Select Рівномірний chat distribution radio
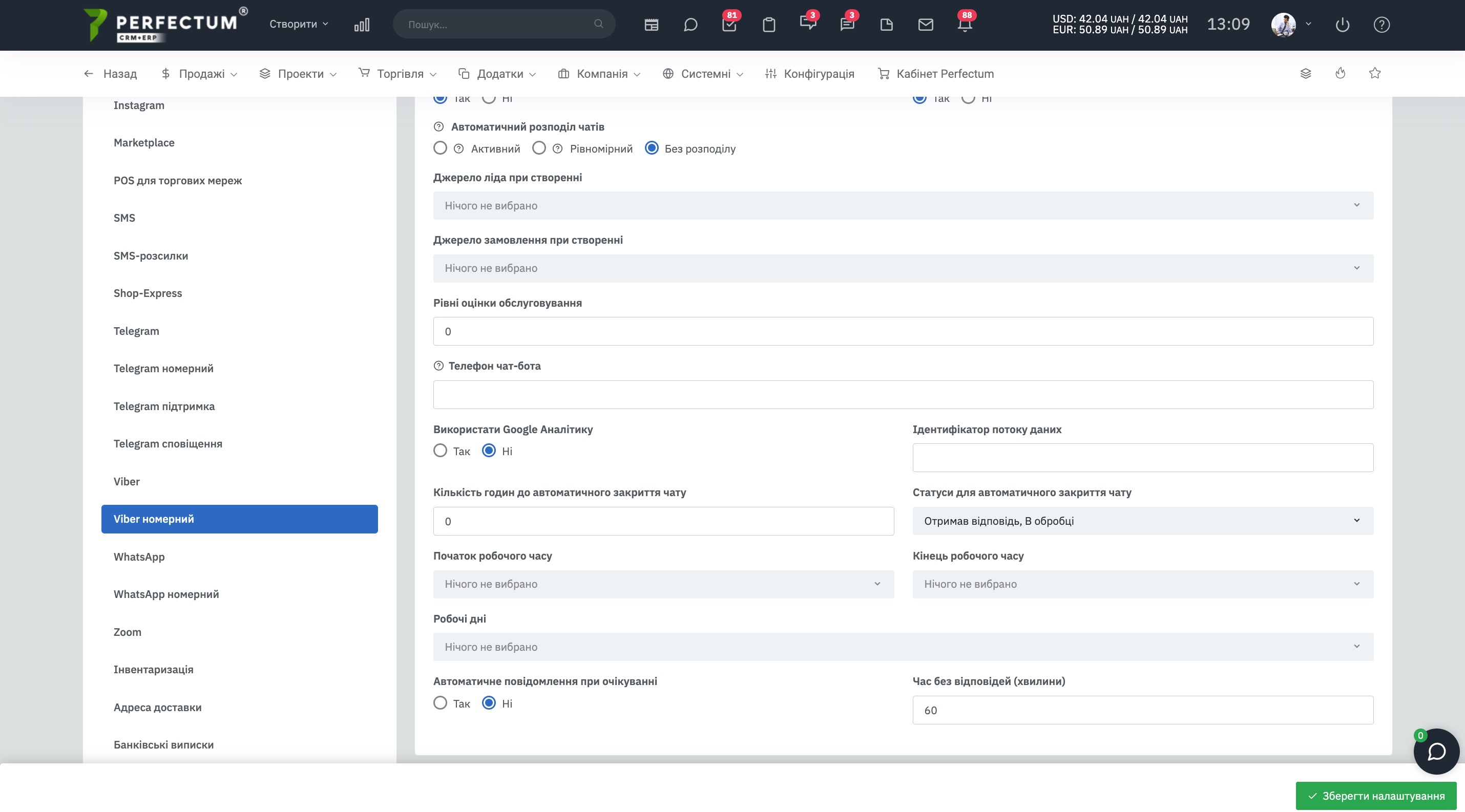This screenshot has width=1465, height=812. 539,148
